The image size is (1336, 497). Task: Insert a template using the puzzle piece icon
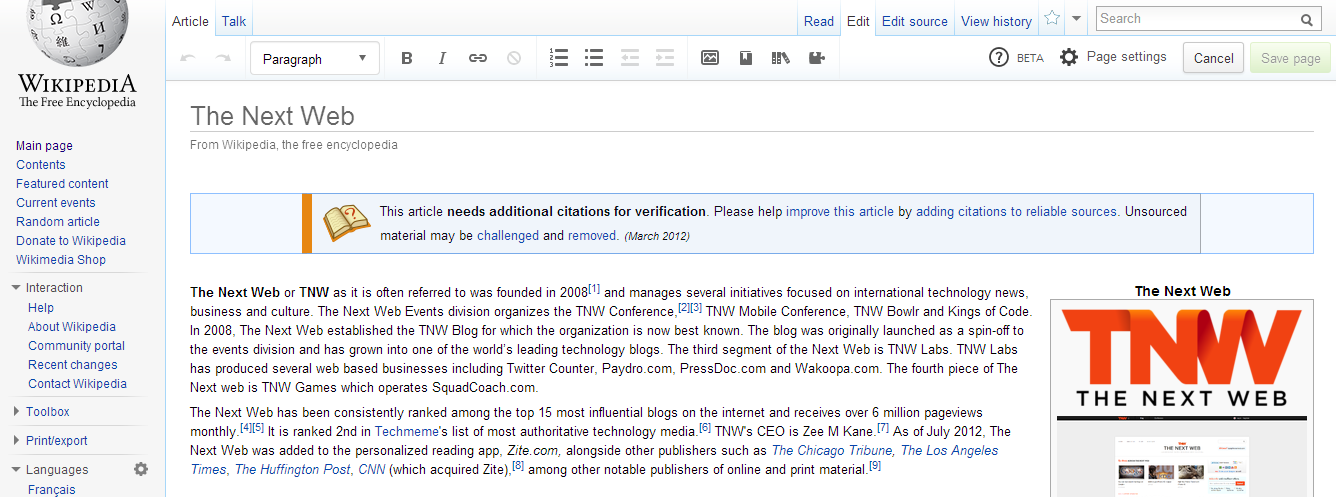pos(817,58)
